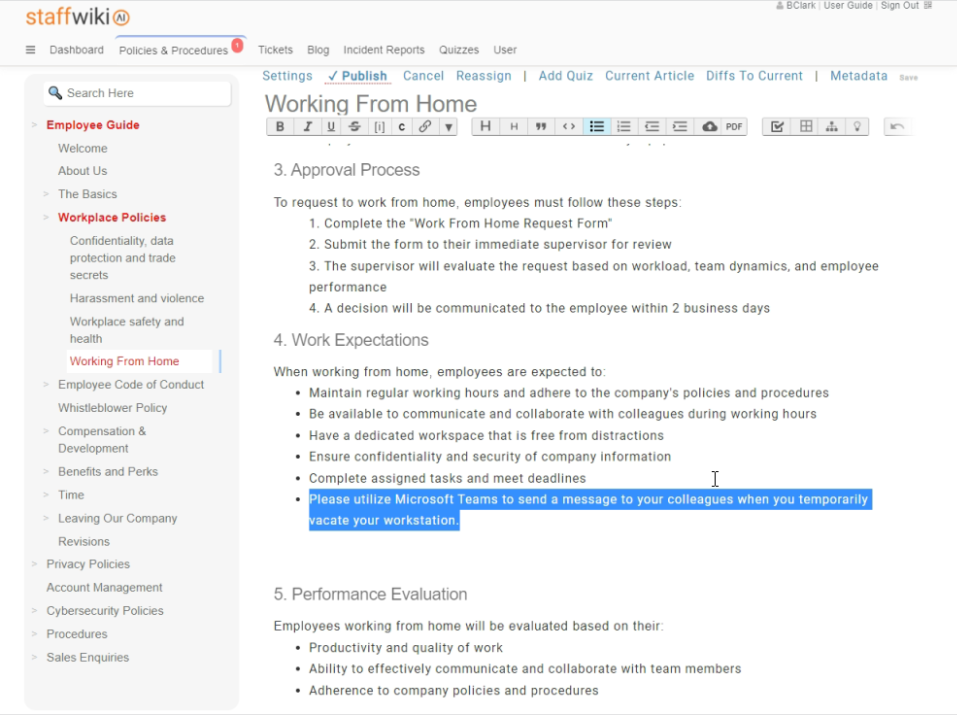Toggle the bulleted list button
Screen dimensions: 957x715
[x=597, y=127]
